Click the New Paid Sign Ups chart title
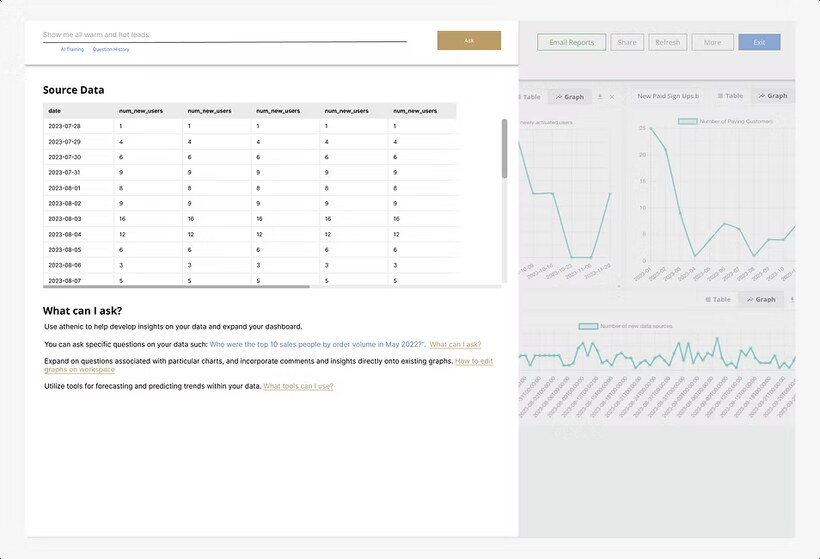 click(x=668, y=96)
